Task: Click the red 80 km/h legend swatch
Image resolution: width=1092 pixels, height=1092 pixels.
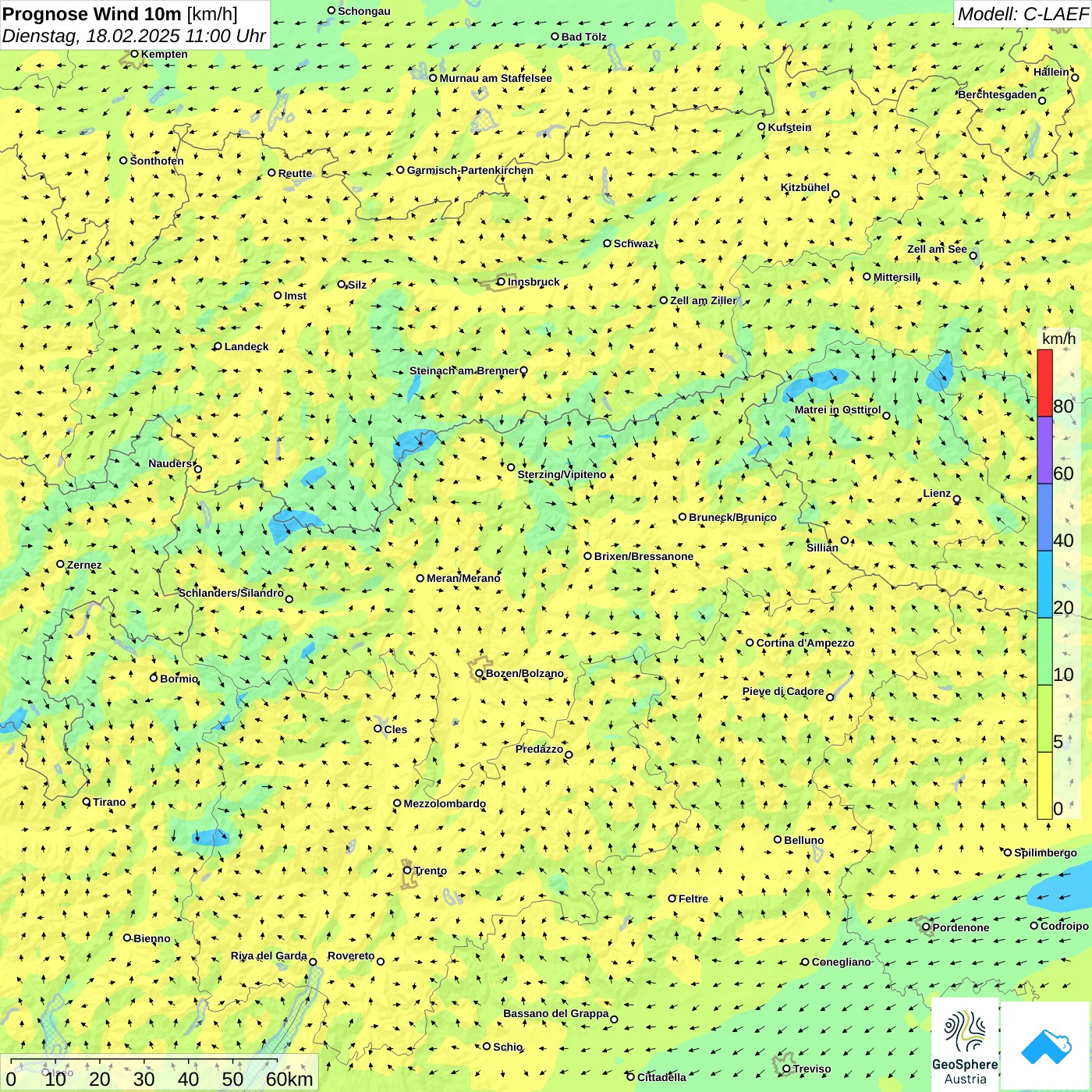Action: click(x=1044, y=383)
